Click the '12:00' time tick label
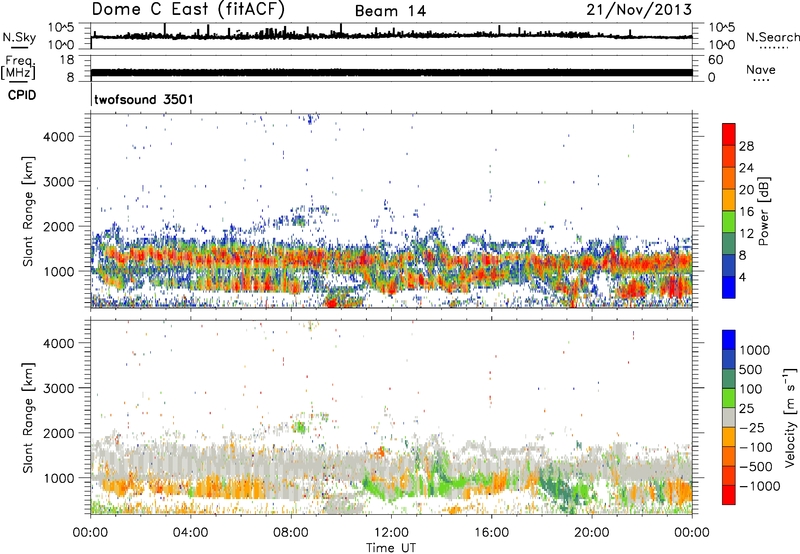 point(391,533)
